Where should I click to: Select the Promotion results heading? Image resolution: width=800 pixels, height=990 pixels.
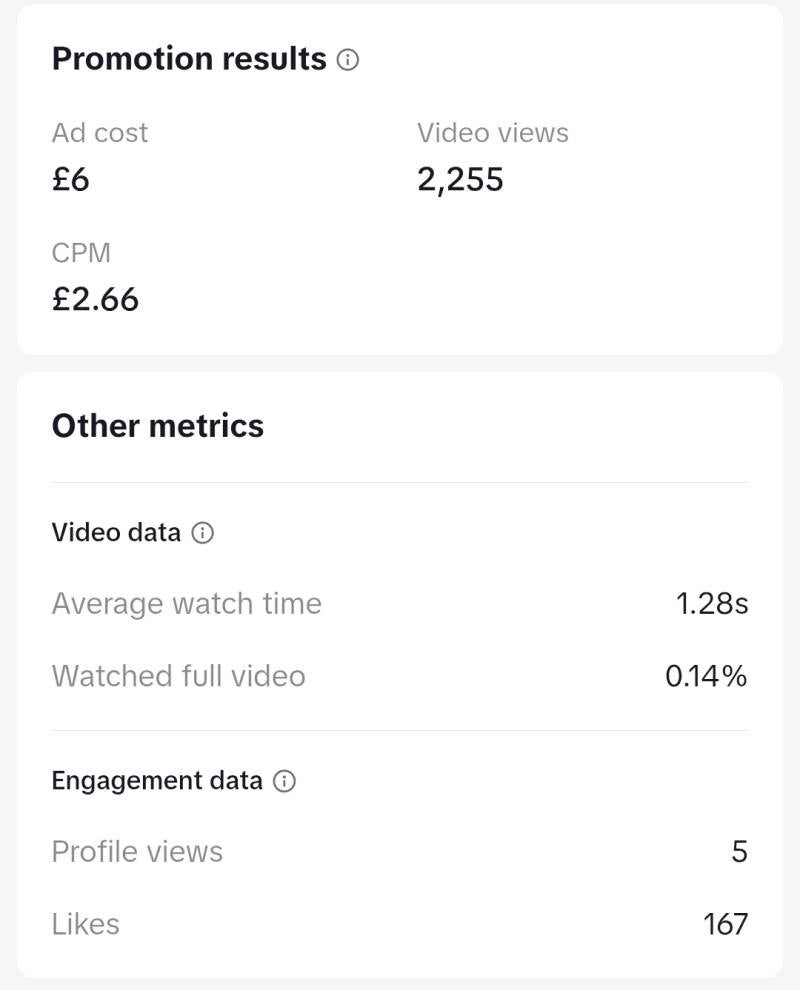point(189,59)
